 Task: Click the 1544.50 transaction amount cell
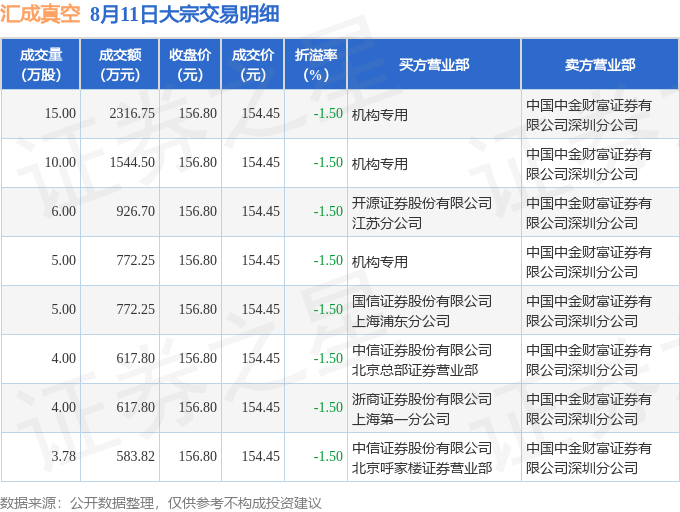120,163
